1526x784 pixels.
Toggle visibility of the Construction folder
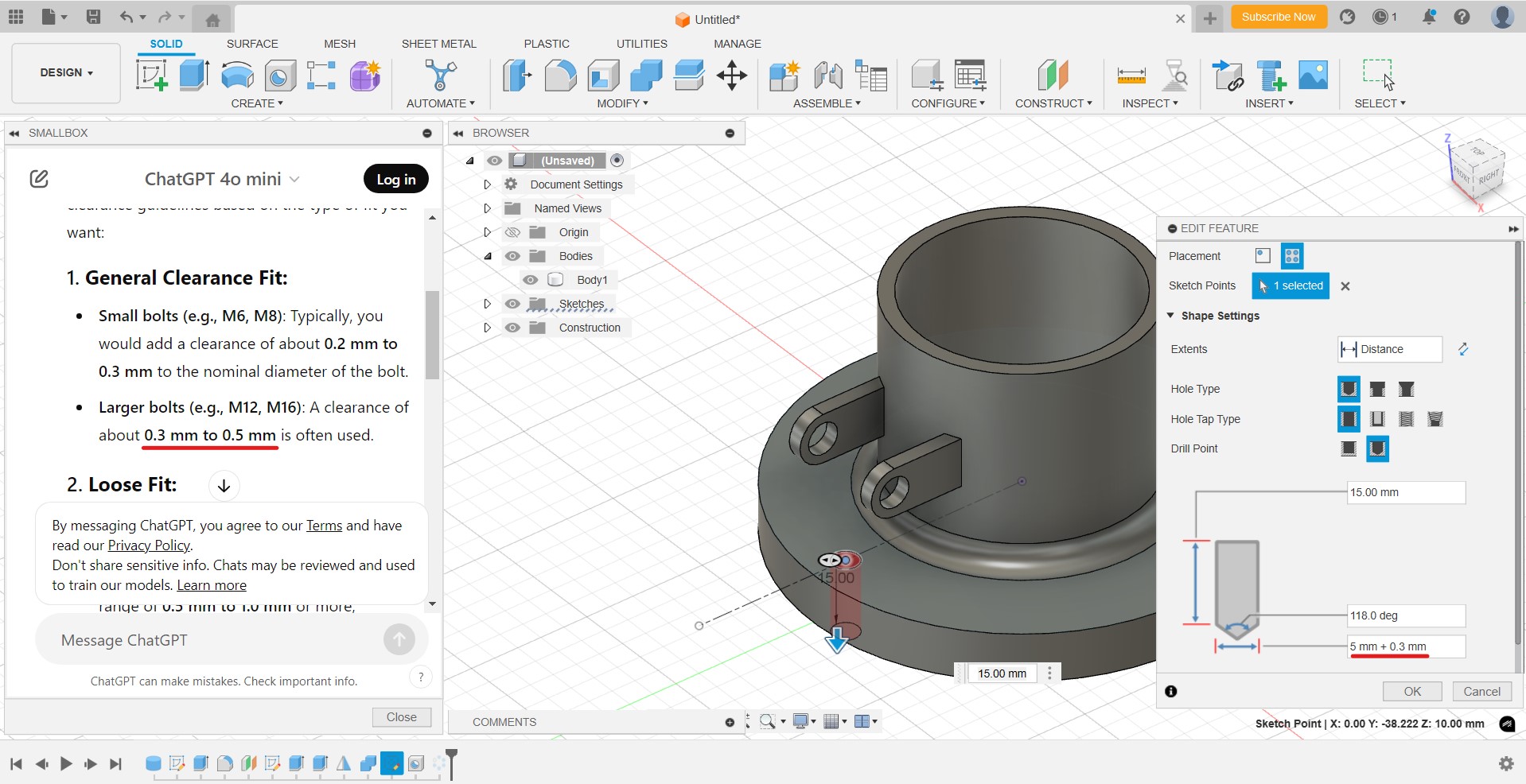tap(513, 328)
